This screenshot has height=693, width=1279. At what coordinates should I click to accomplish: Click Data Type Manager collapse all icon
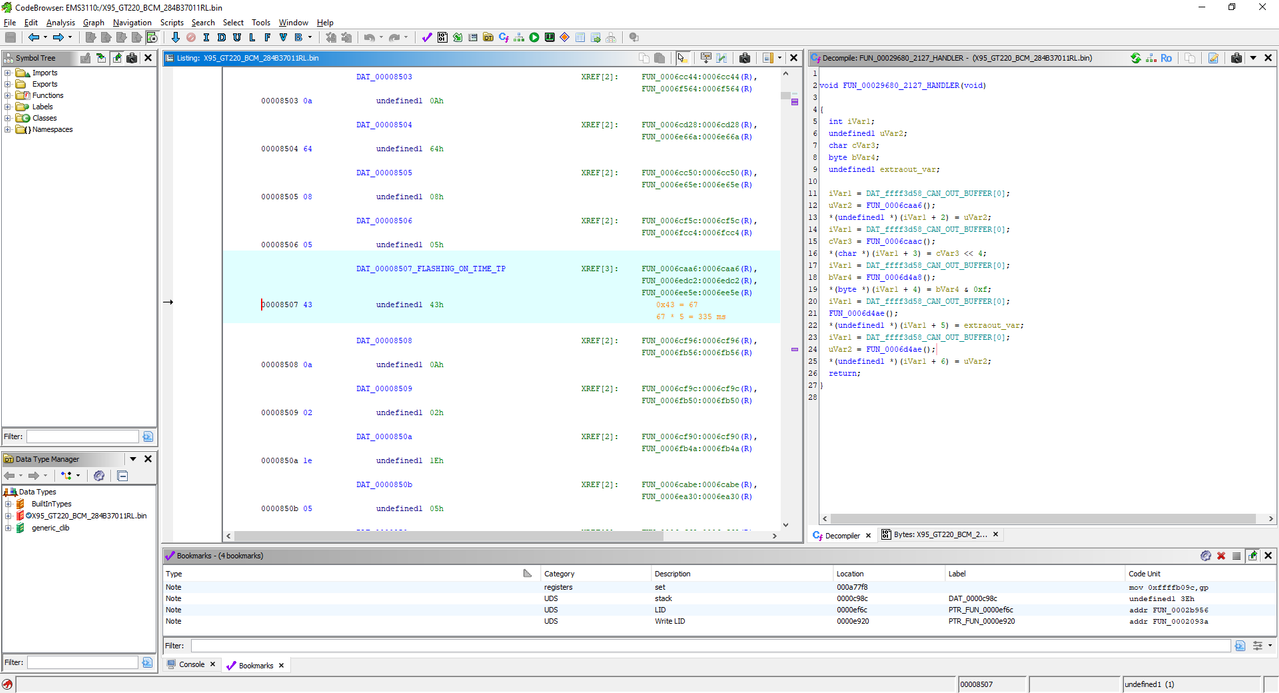(x=122, y=475)
